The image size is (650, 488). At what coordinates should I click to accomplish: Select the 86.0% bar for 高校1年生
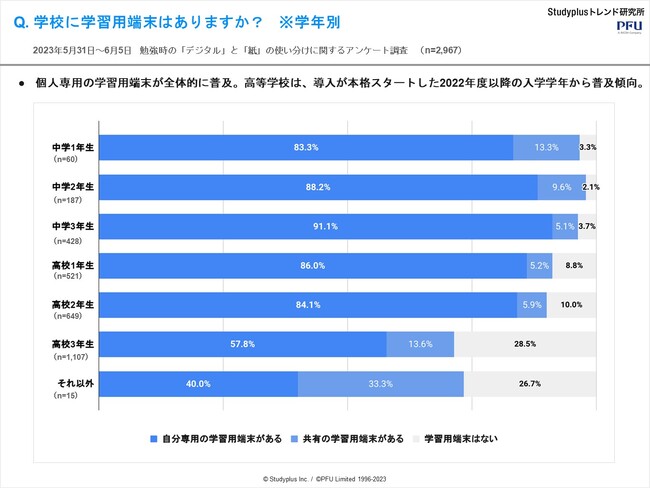click(313, 266)
